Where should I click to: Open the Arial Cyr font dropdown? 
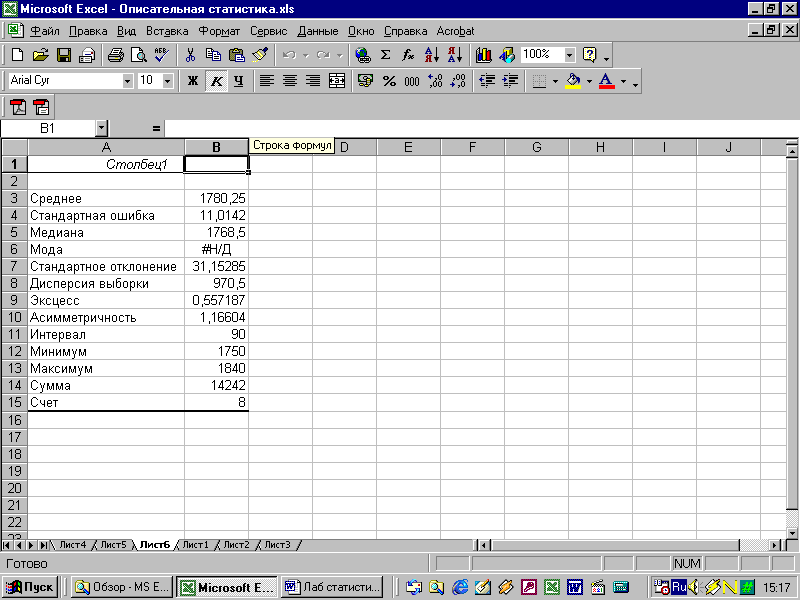(x=127, y=81)
